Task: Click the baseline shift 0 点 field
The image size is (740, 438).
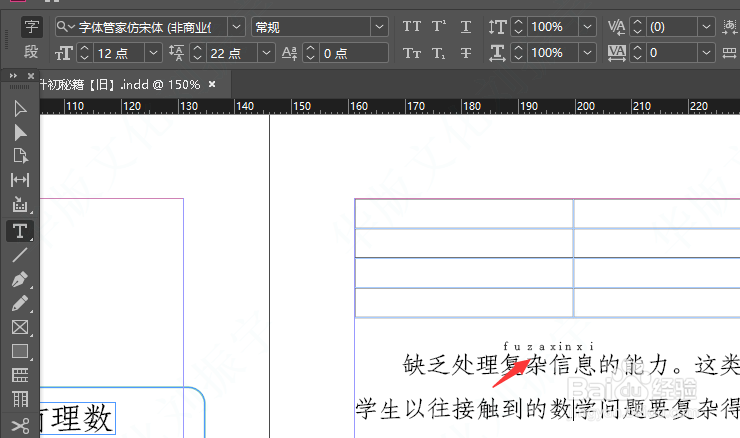Action: click(353, 53)
